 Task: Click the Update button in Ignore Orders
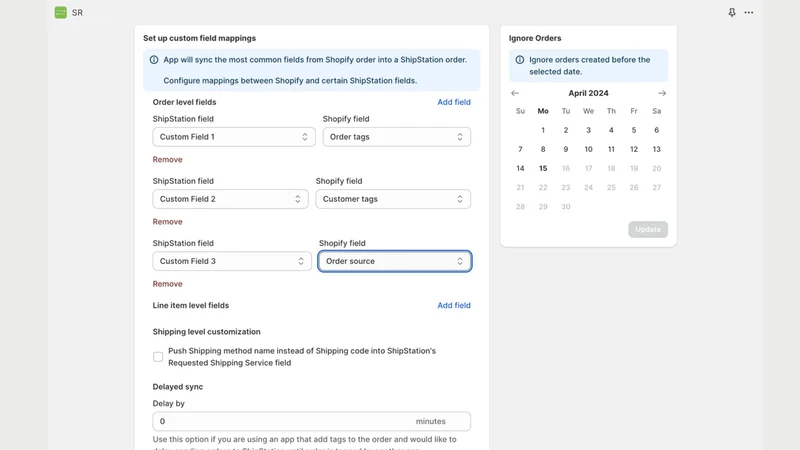click(x=648, y=229)
